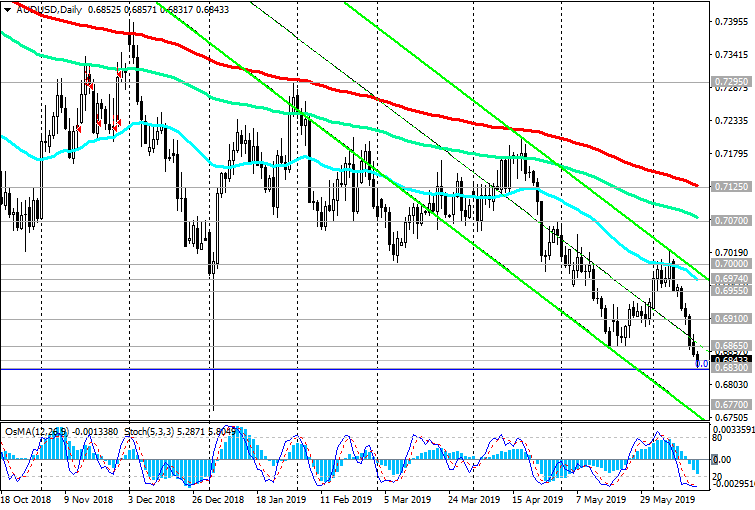Image resolution: width=755 pixels, height=510 pixels.
Task: Open the chart menu triangle beside AUDUSD
Action: click(7, 10)
